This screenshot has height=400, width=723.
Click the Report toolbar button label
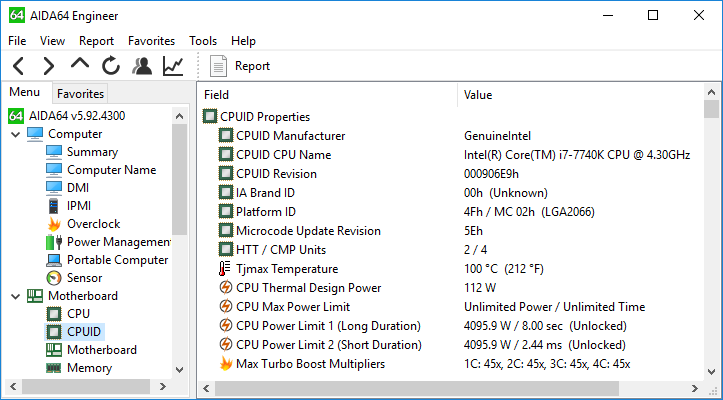tap(252, 66)
